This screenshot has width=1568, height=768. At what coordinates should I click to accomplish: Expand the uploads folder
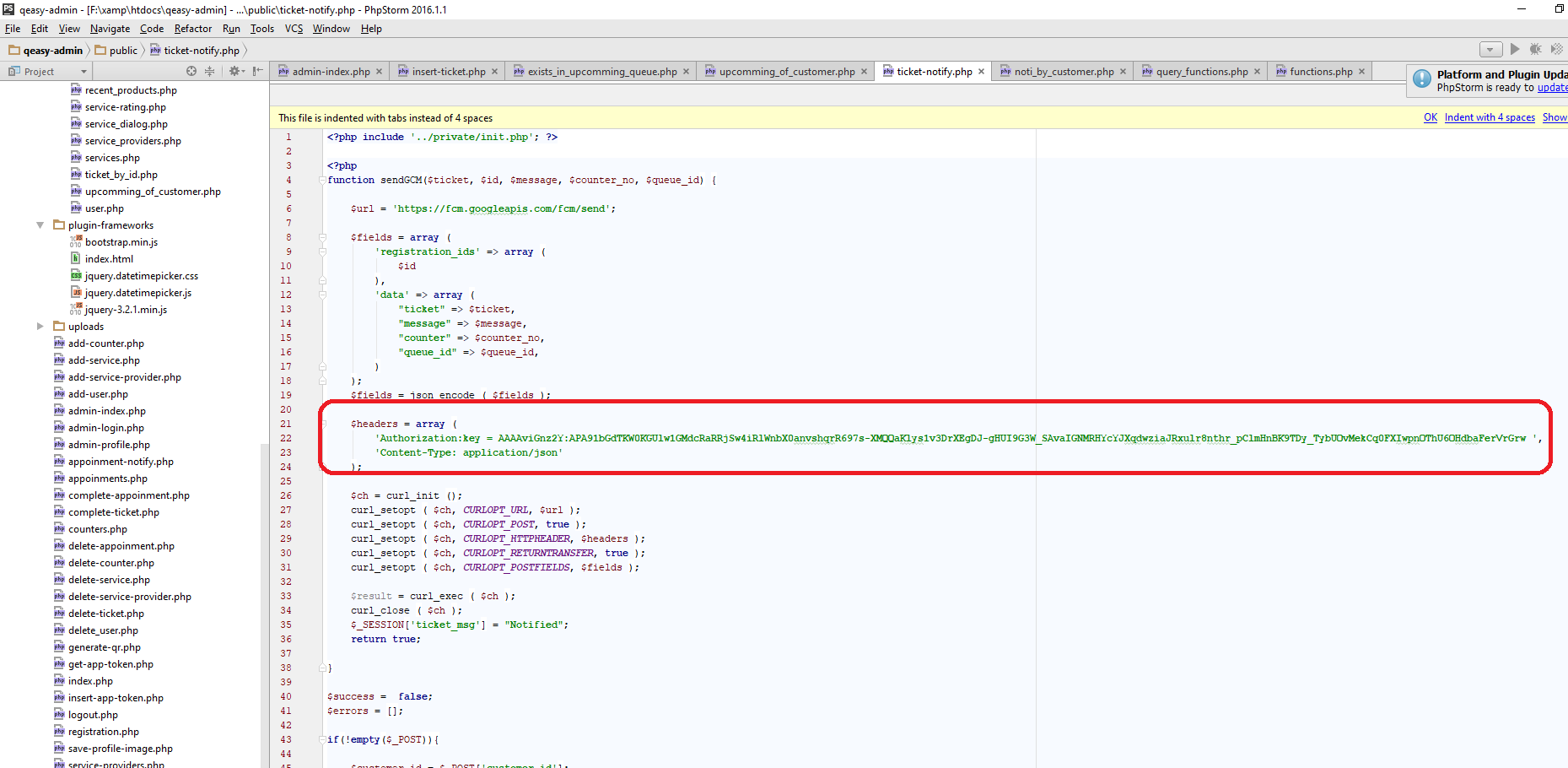[40, 327]
